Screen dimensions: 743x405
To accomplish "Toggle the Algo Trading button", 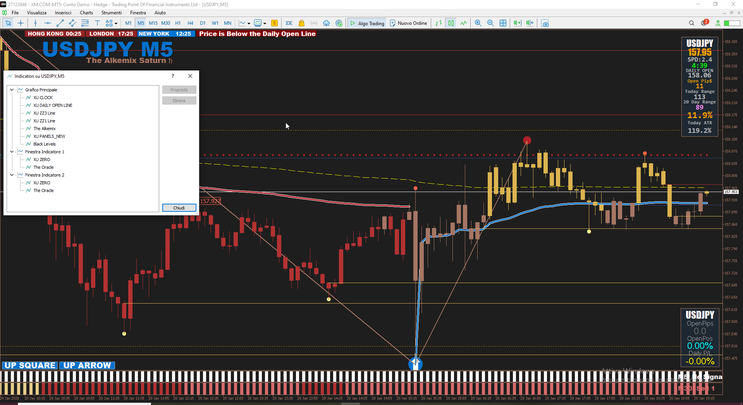I will coord(367,23).
